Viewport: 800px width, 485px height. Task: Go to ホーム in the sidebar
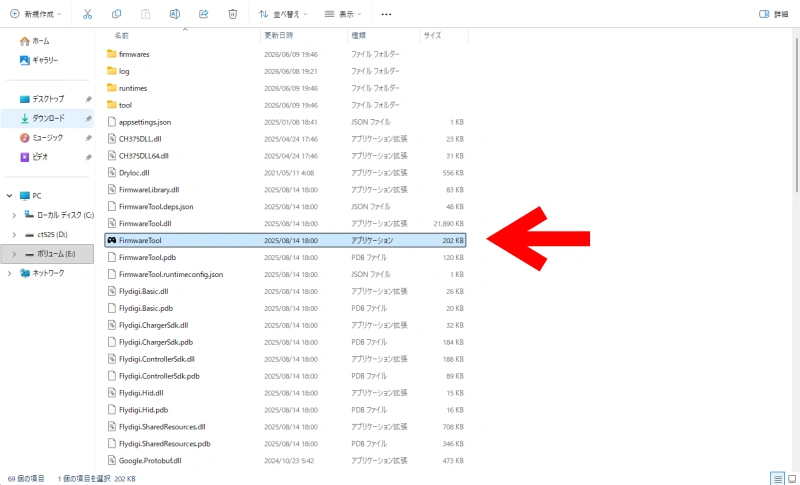[35, 41]
